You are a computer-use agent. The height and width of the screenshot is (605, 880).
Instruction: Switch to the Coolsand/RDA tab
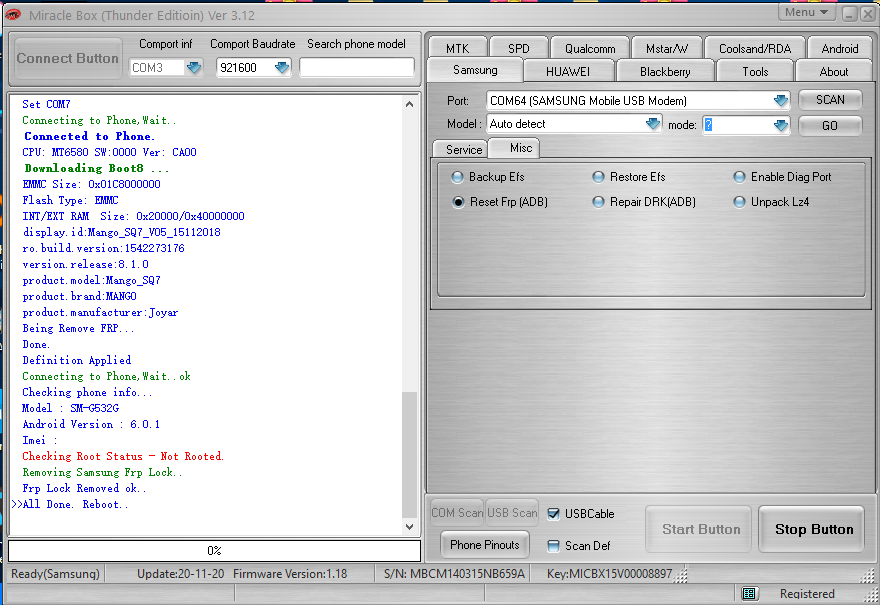pos(755,48)
